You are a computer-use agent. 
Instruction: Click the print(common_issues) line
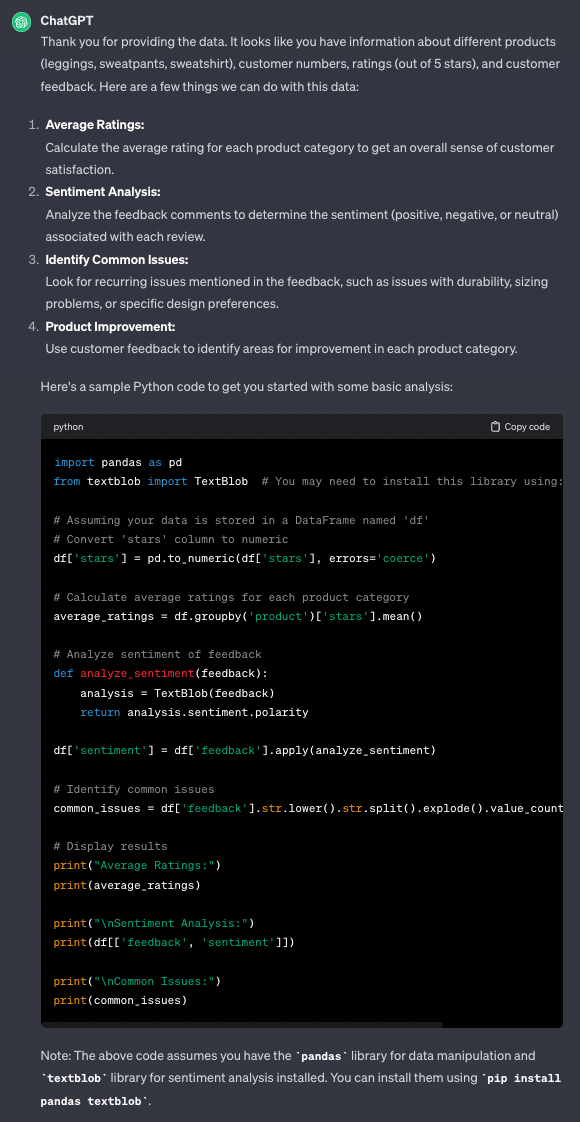click(120, 1000)
